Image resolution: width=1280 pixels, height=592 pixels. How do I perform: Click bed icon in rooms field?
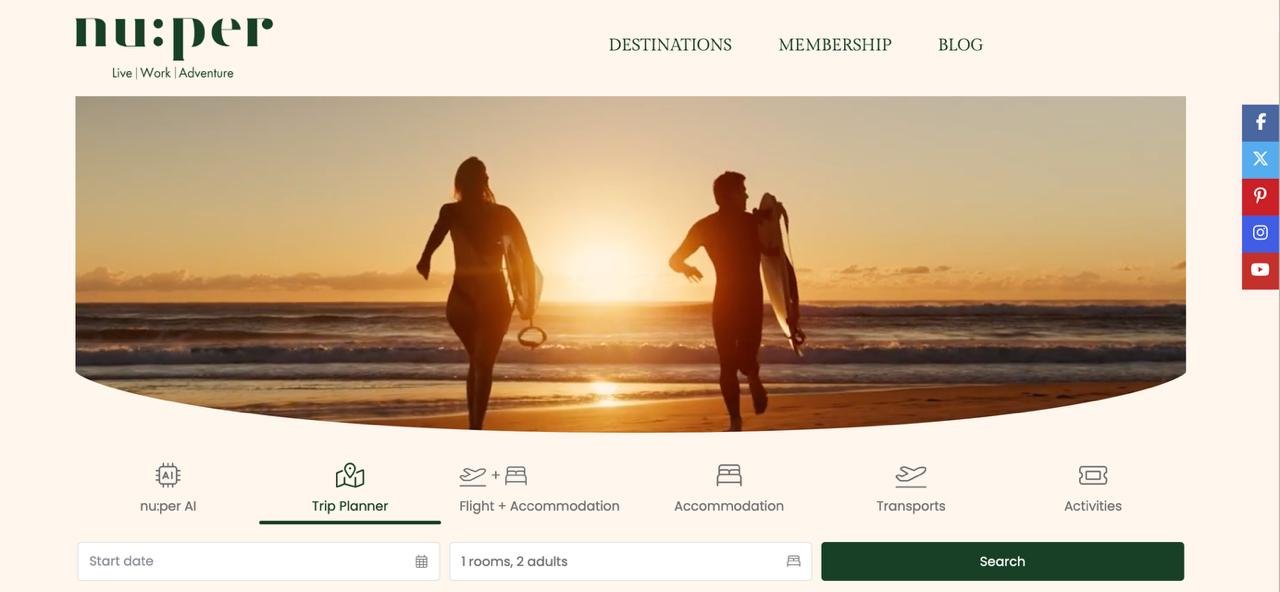pos(793,561)
